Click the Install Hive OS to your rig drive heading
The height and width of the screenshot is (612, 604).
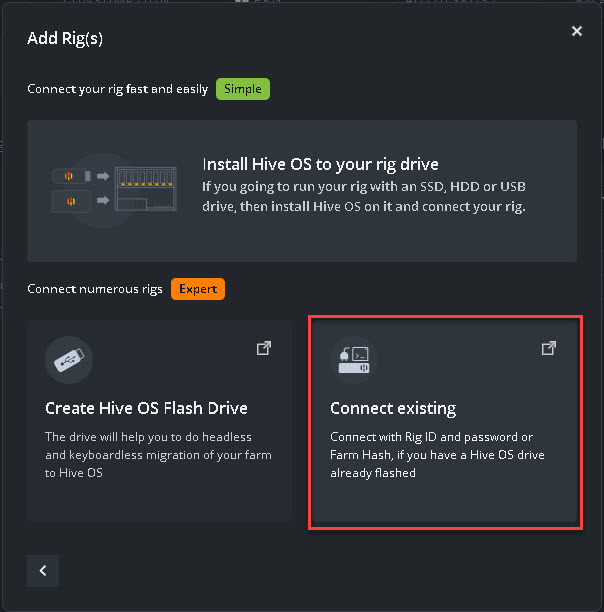pyautogui.click(x=320, y=164)
